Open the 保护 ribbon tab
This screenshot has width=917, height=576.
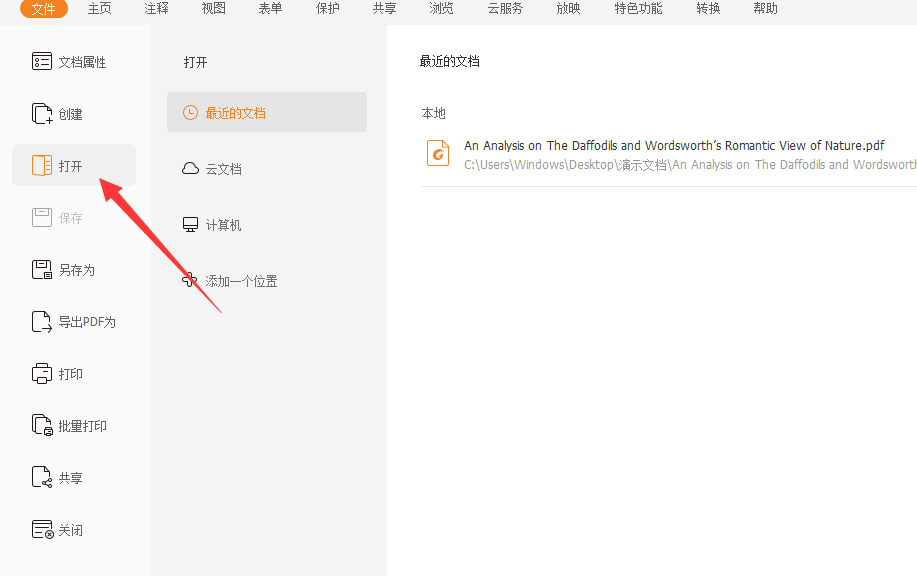point(327,9)
